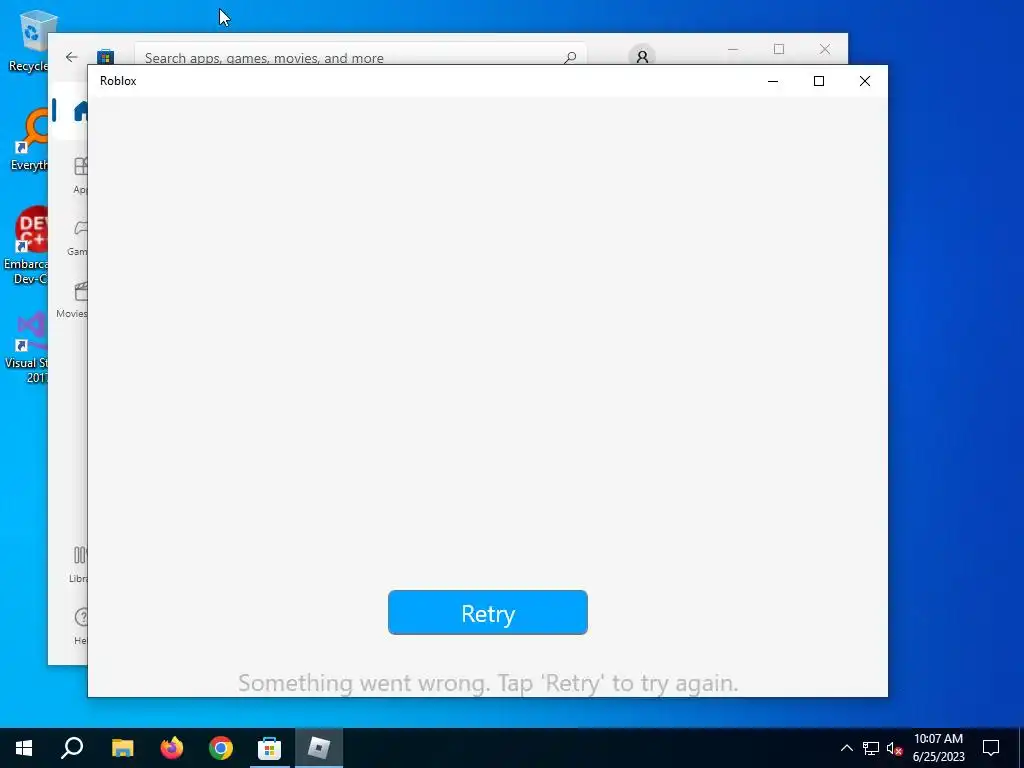The height and width of the screenshot is (768, 1024).
Task: Maximize the Microsoft Store window
Action: [778, 49]
